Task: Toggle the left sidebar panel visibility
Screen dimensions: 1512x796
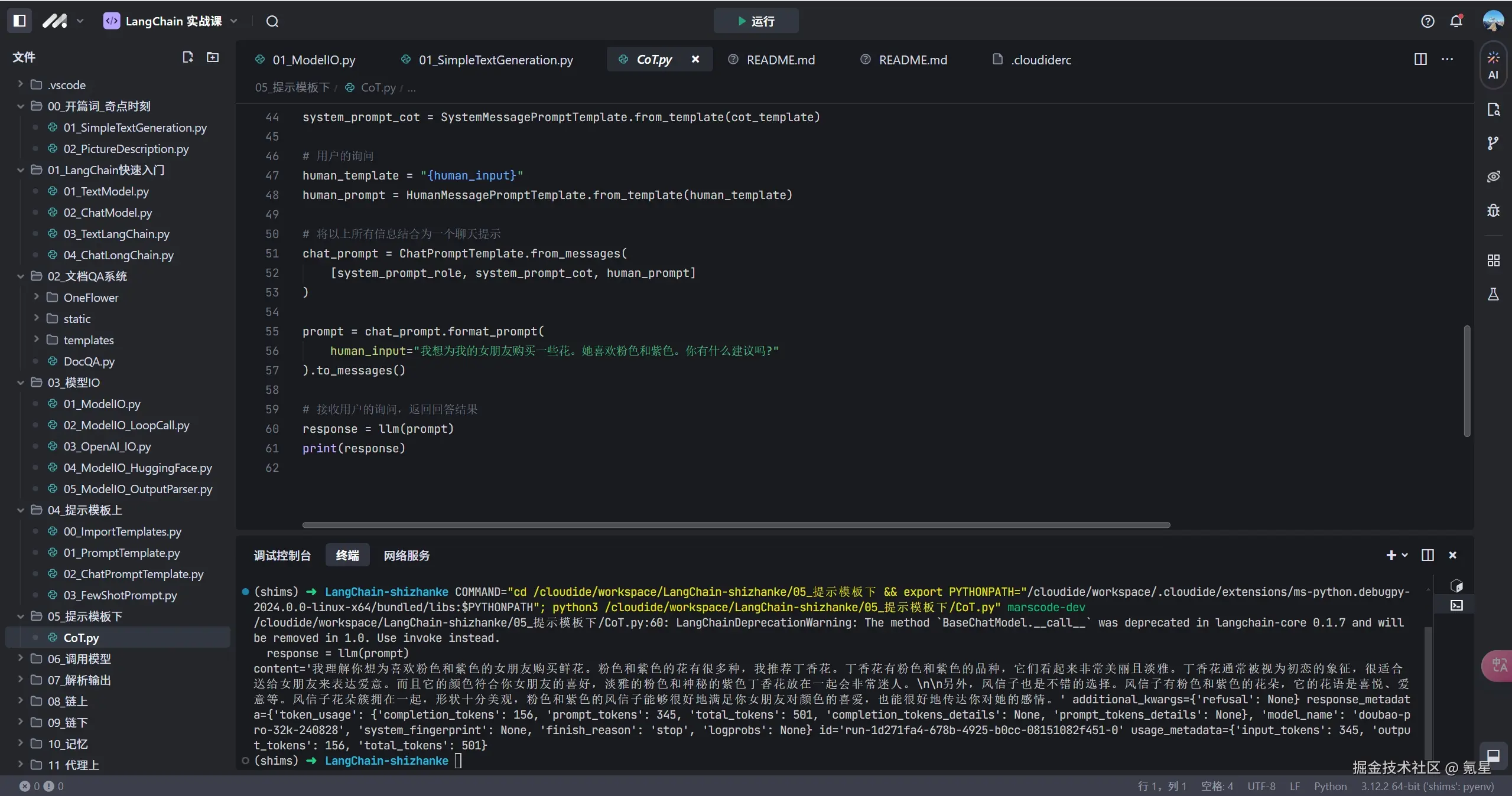Action: [19, 21]
